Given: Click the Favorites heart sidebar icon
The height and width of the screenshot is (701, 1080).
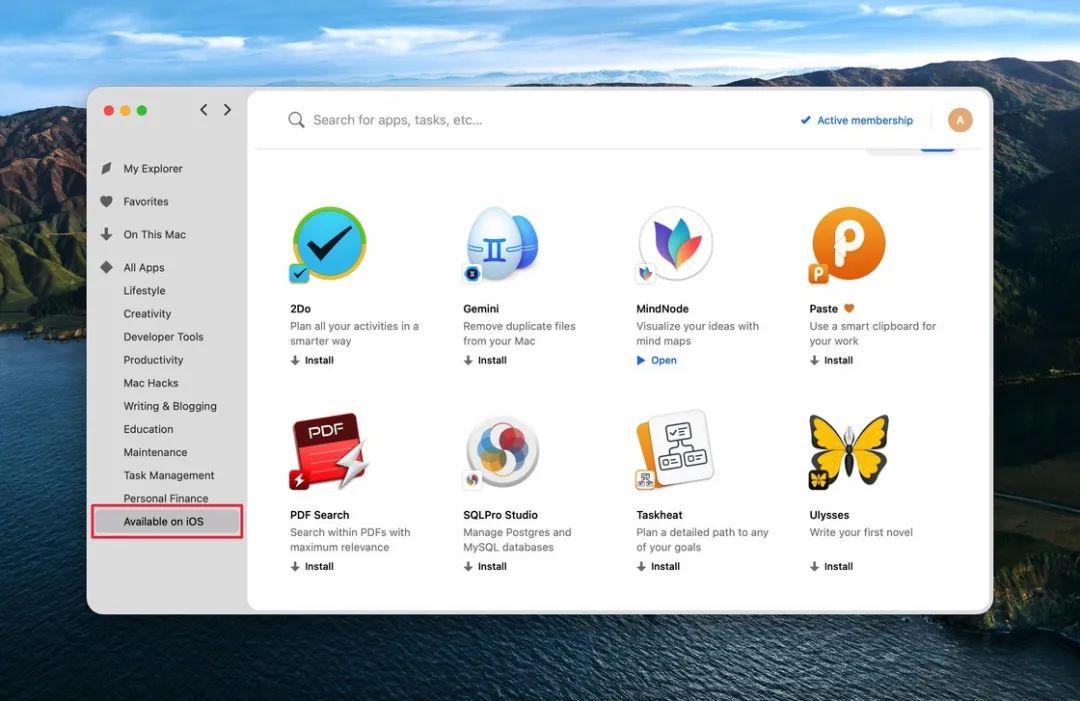Looking at the screenshot, I should coord(106,201).
